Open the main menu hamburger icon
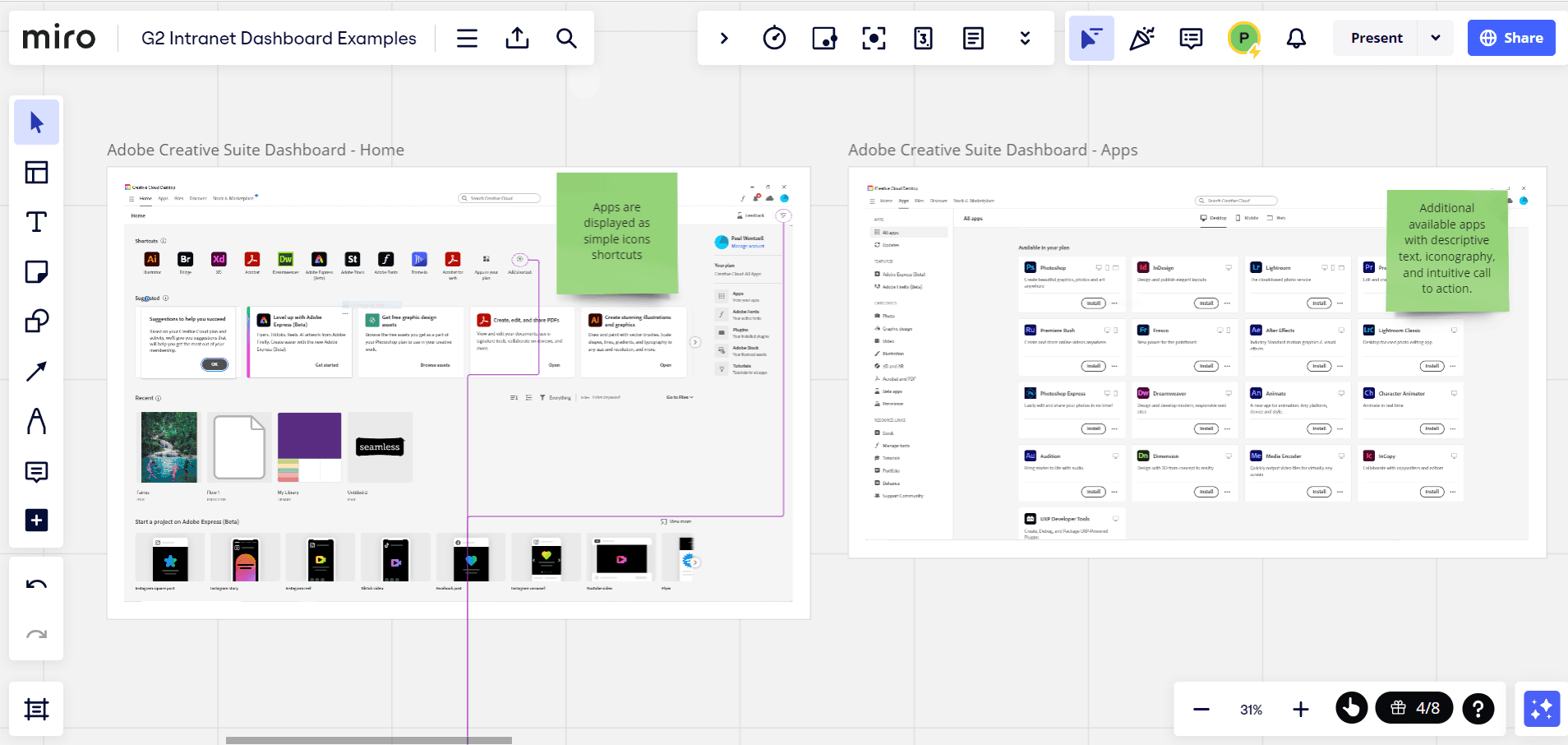This screenshot has height=745, width=1568. pos(467,38)
